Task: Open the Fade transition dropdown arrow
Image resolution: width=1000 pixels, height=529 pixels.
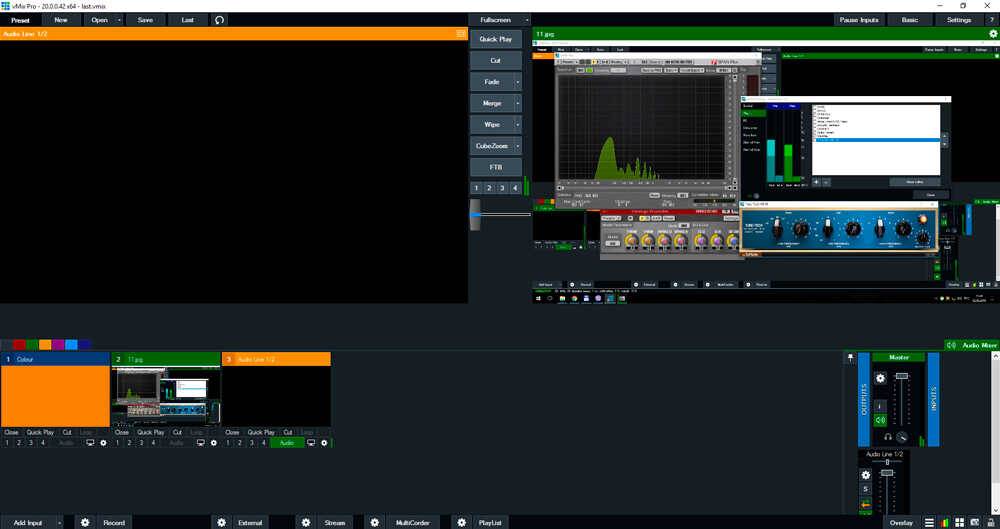Action: 517,82
